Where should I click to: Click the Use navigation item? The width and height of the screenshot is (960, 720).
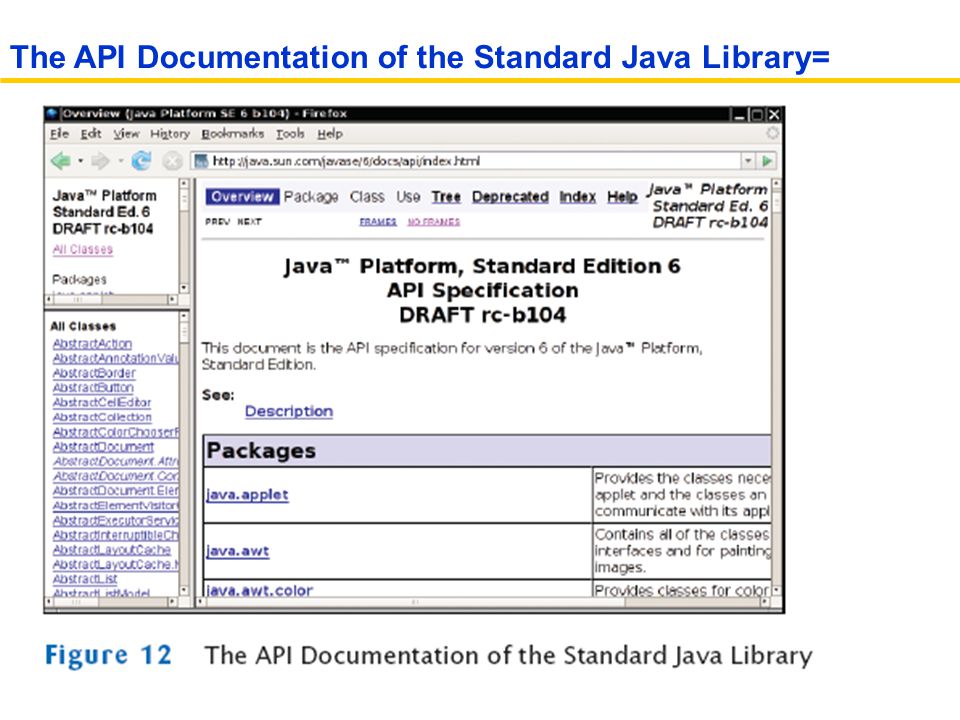coord(408,197)
